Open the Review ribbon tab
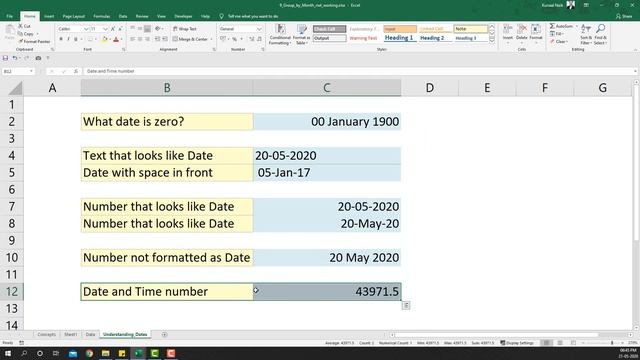 pyautogui.click(x=142, y=16)
